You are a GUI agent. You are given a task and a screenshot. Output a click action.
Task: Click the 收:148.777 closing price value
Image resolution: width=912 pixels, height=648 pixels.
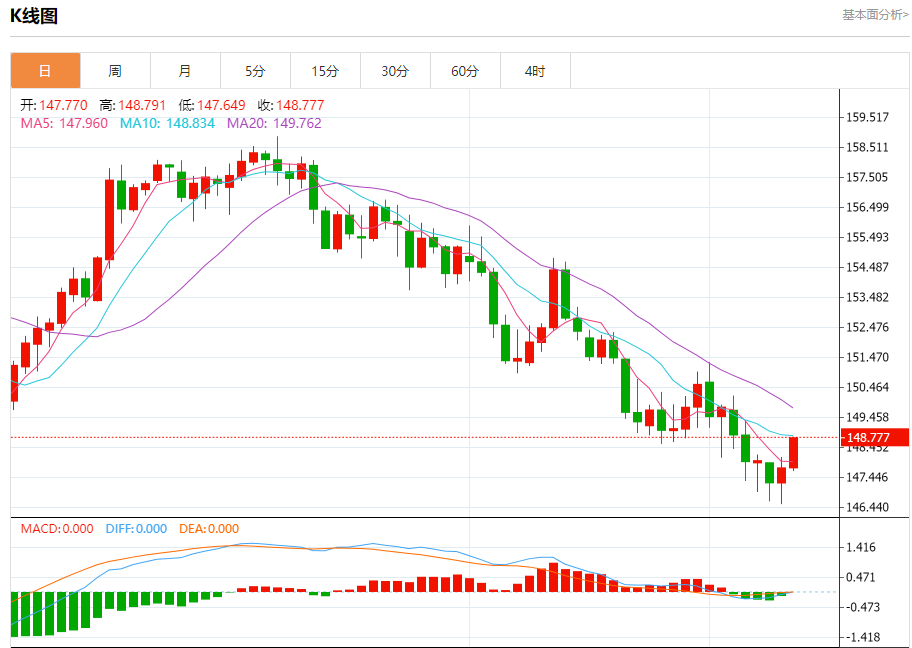pyautogui.click(x=291, y=105)
